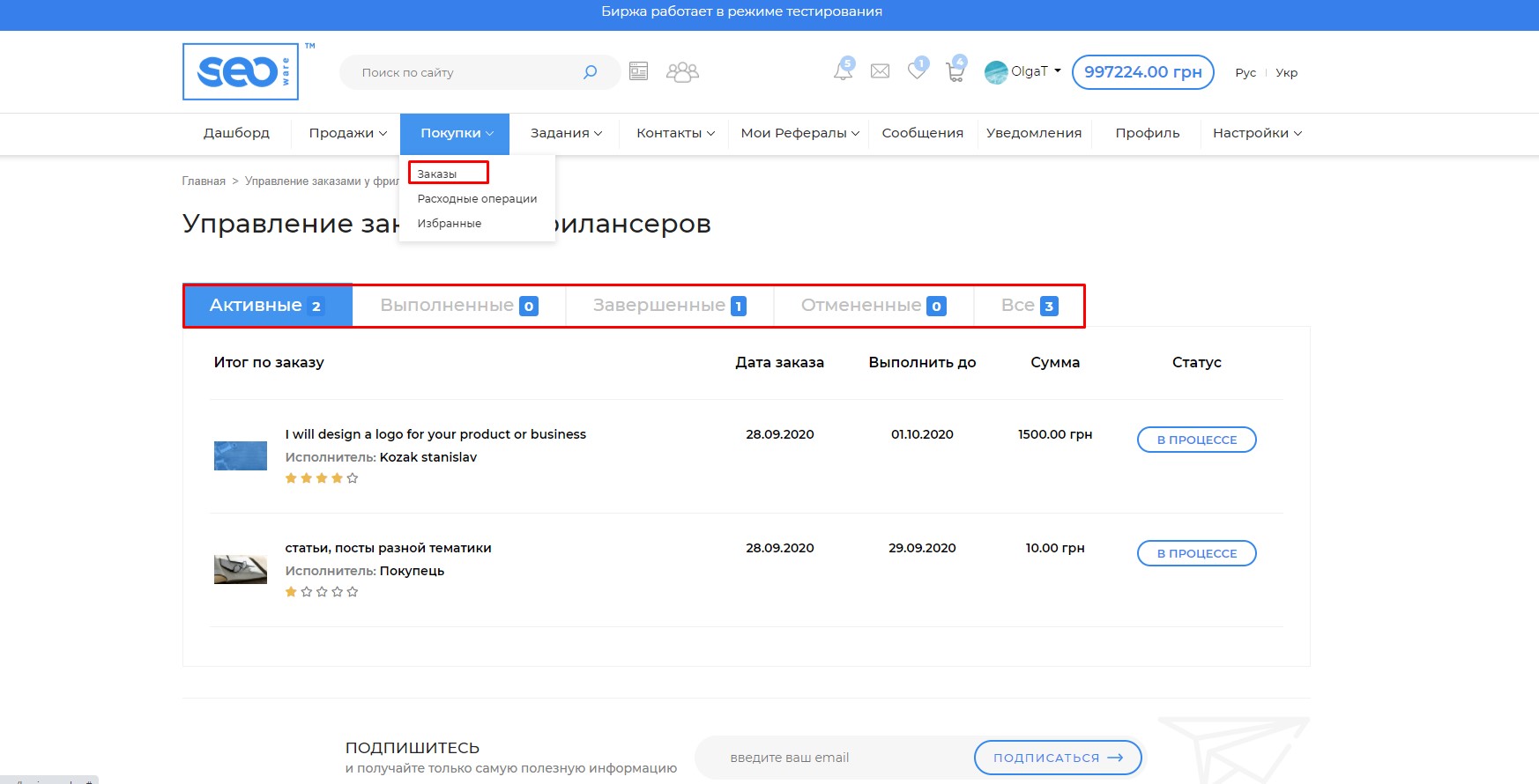The height and width of the screenshot is (784, 1539).
Task: Click the notification bell icon
Action: [843, 71]
